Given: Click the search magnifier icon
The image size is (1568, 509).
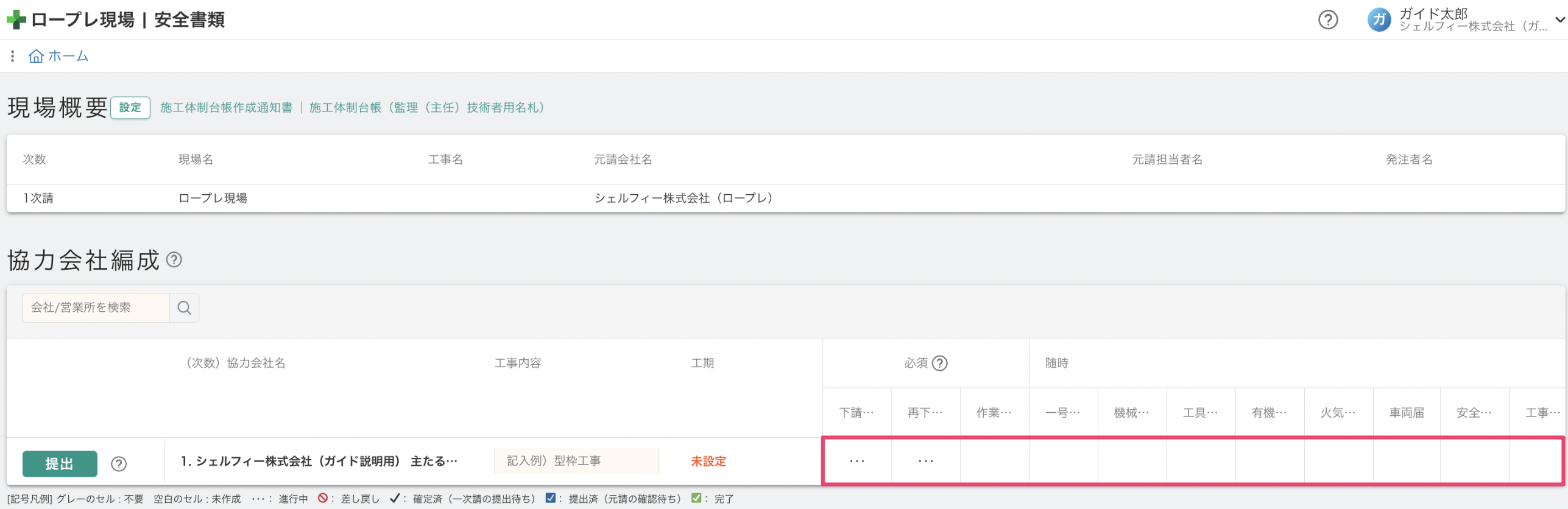Looking at the screenshot, I should (184, 307).
